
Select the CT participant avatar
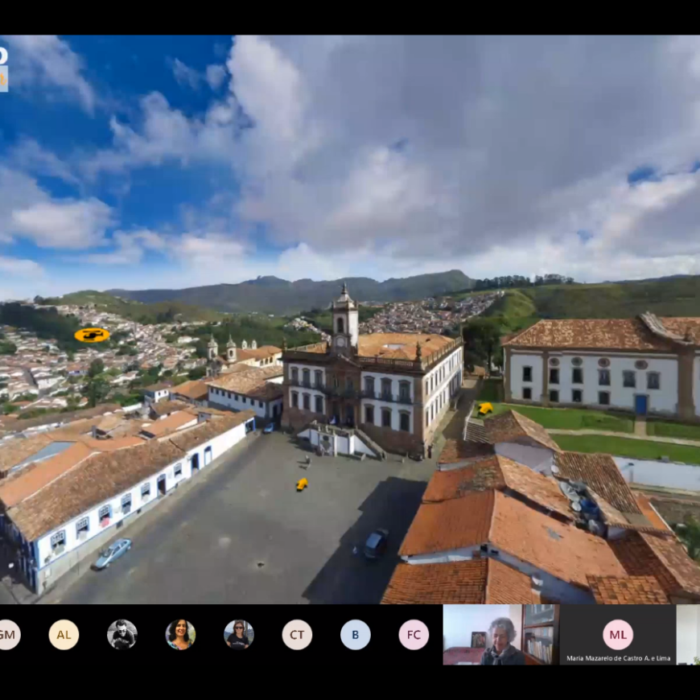pyautogui.click(x=297, y=635)
